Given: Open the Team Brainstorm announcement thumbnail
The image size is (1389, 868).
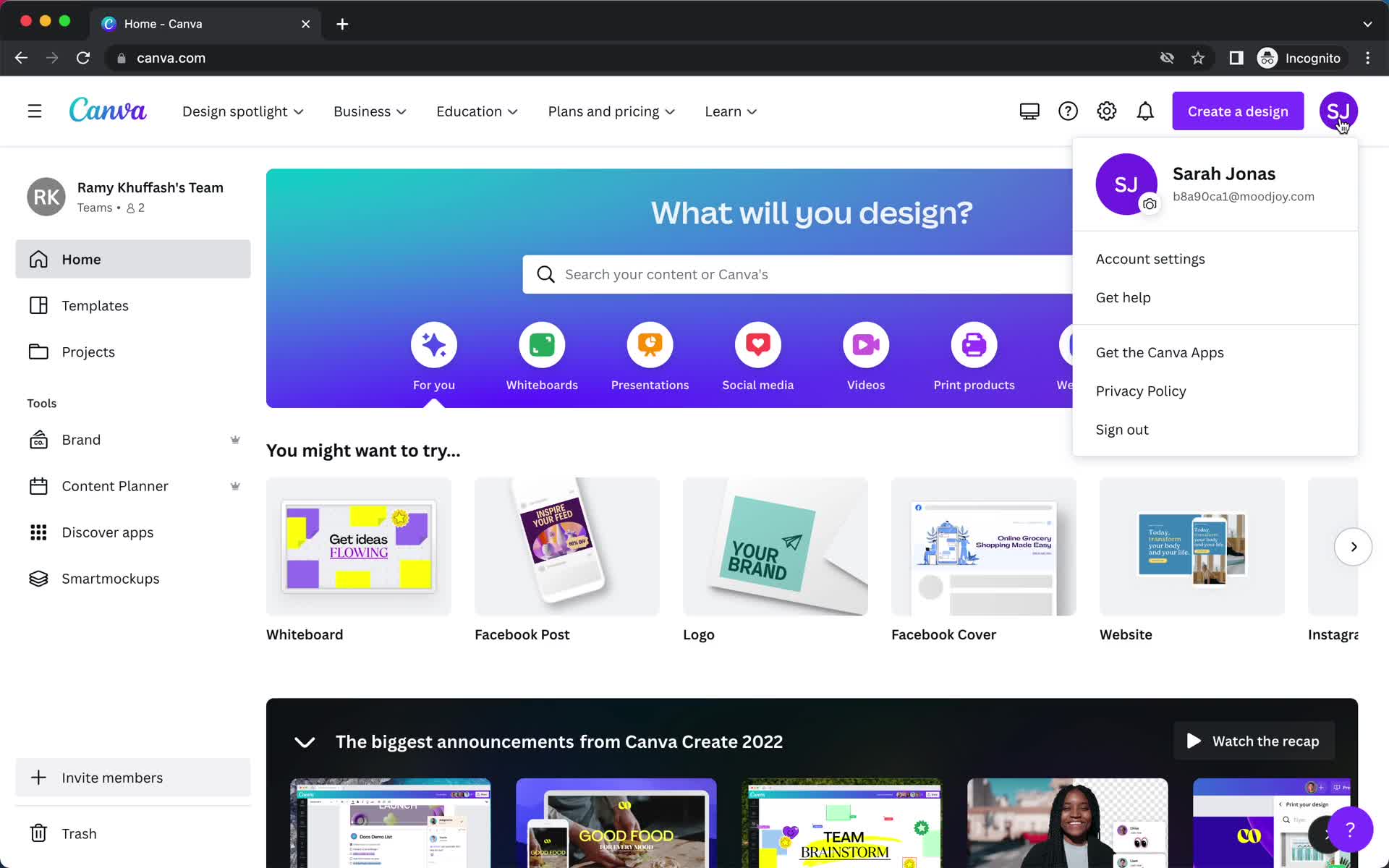Looking at the screenshot, I should [841, 823].
